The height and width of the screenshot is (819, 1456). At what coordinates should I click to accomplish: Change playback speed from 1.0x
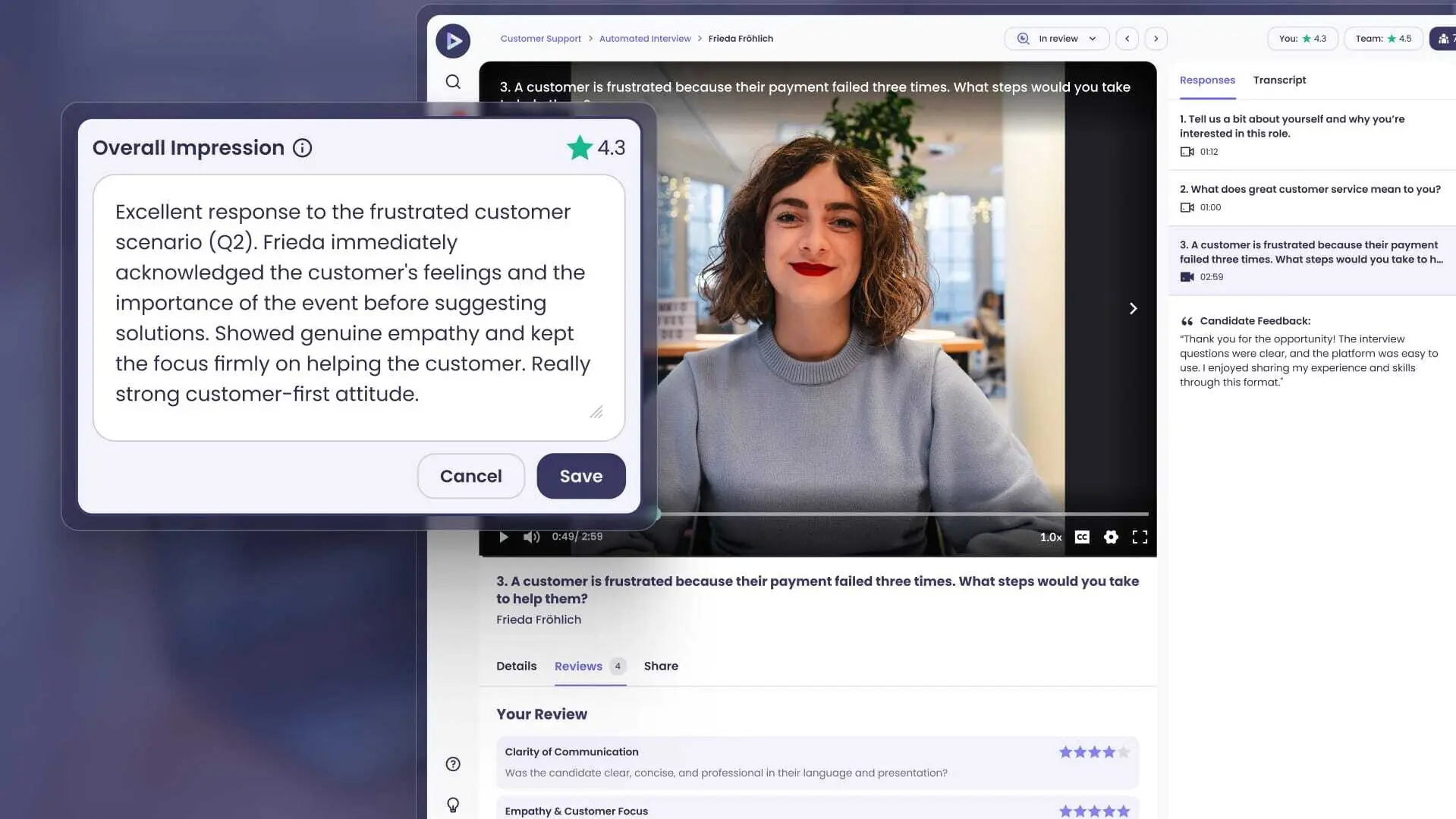tap(1050, 537)
